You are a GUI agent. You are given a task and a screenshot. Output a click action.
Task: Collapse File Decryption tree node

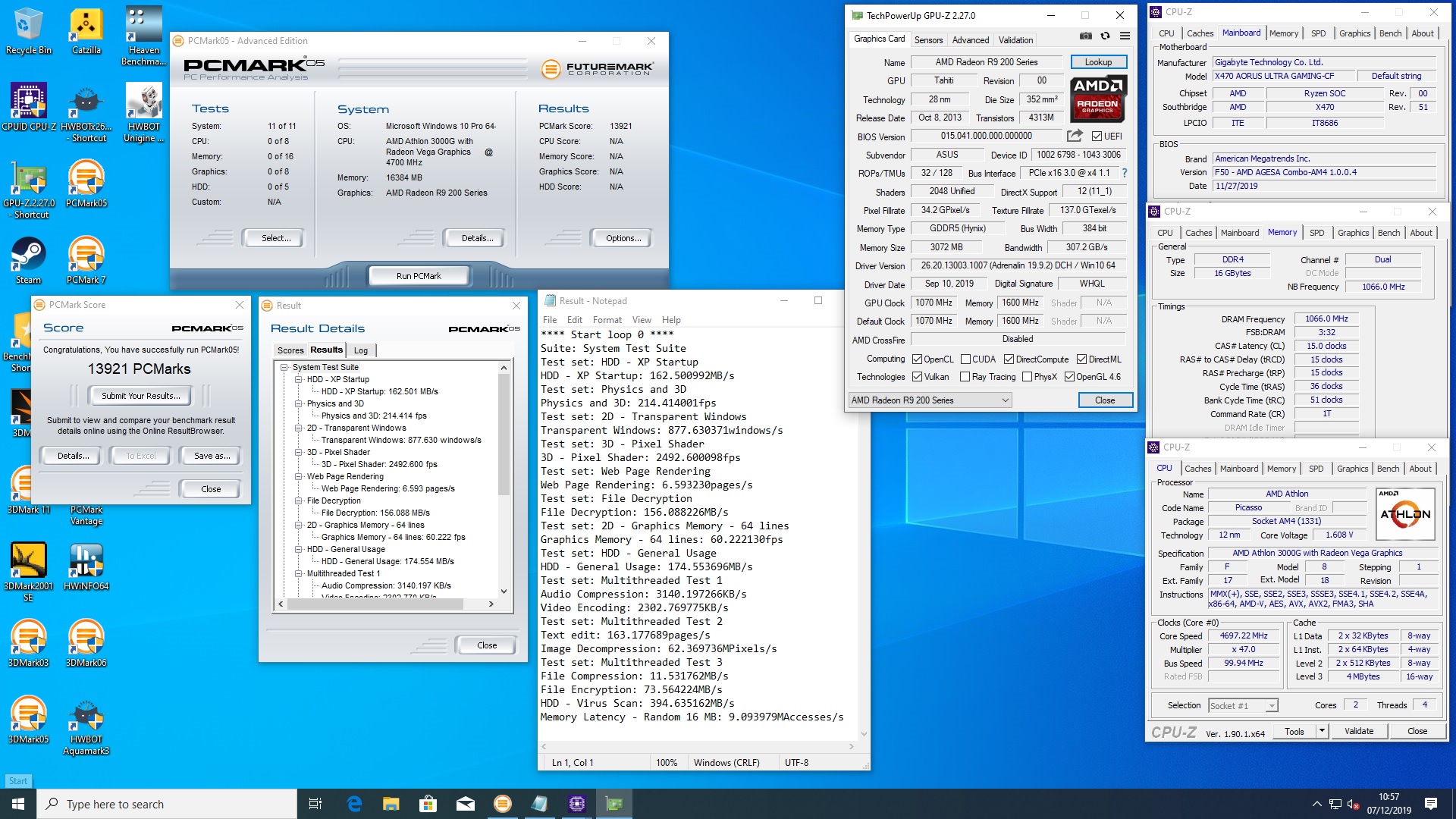point(299,500)
